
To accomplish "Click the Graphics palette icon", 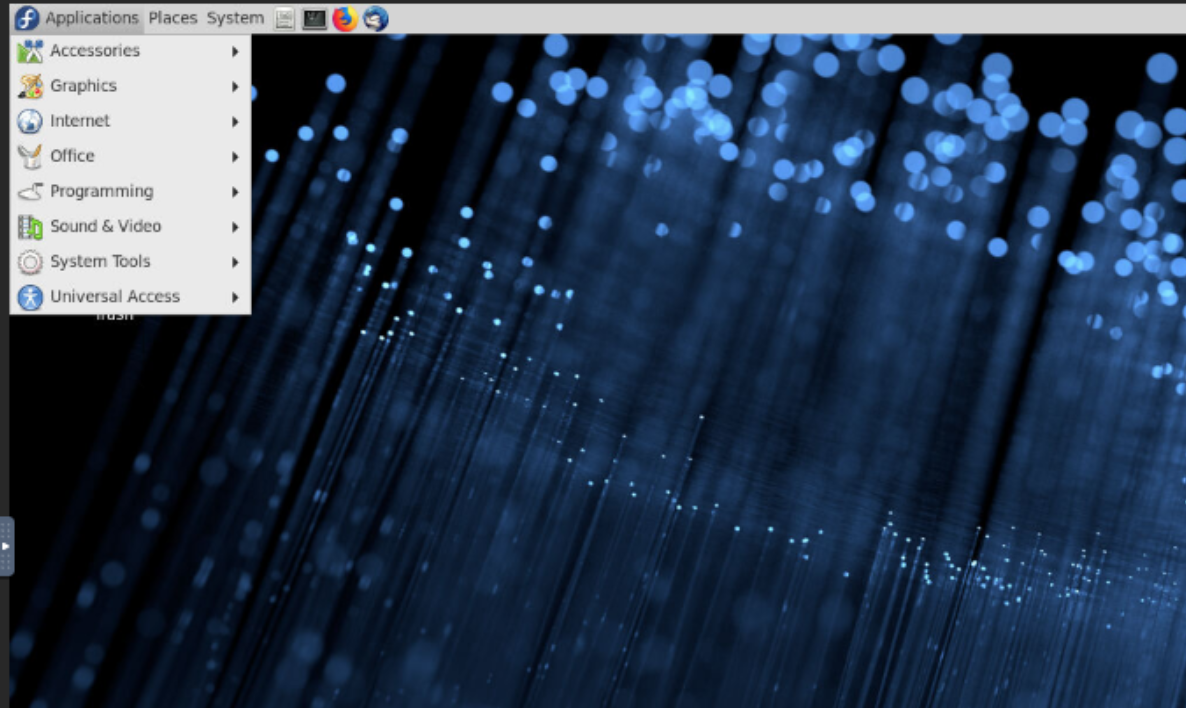I will click(31, 86).
